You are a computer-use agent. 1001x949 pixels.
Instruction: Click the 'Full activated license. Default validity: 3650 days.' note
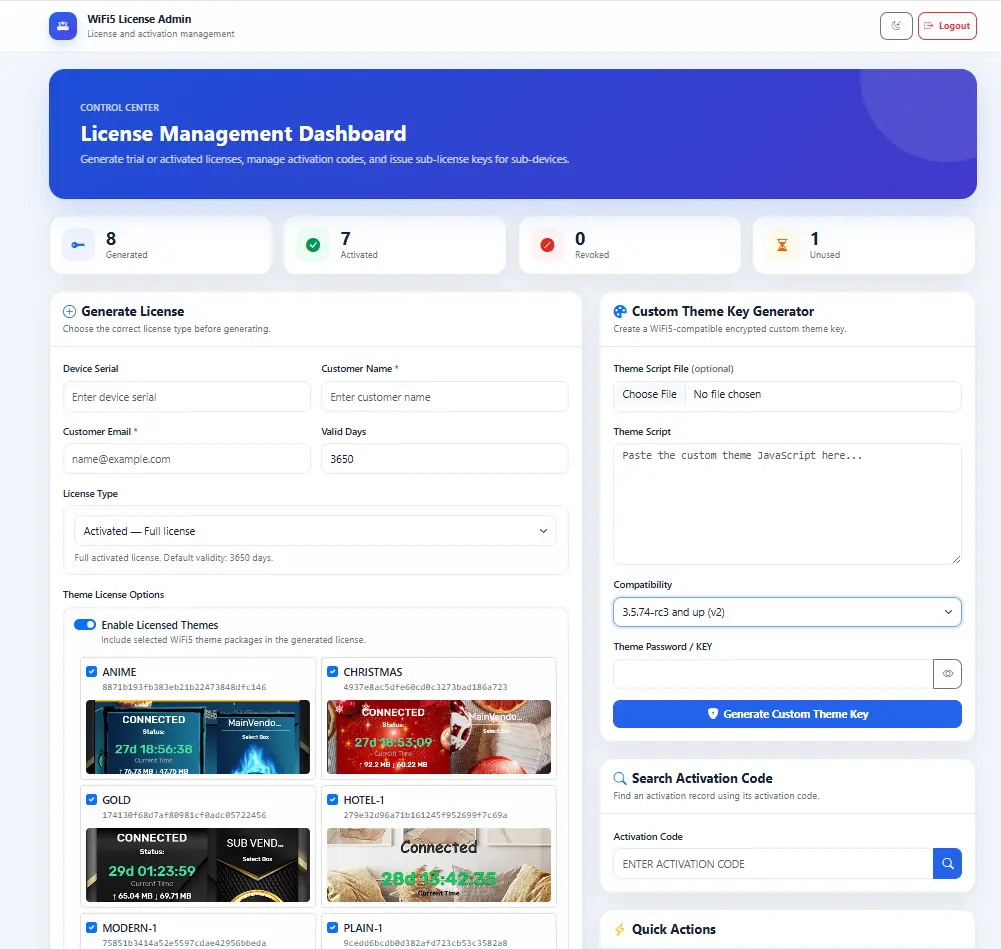tap(174, 558)
